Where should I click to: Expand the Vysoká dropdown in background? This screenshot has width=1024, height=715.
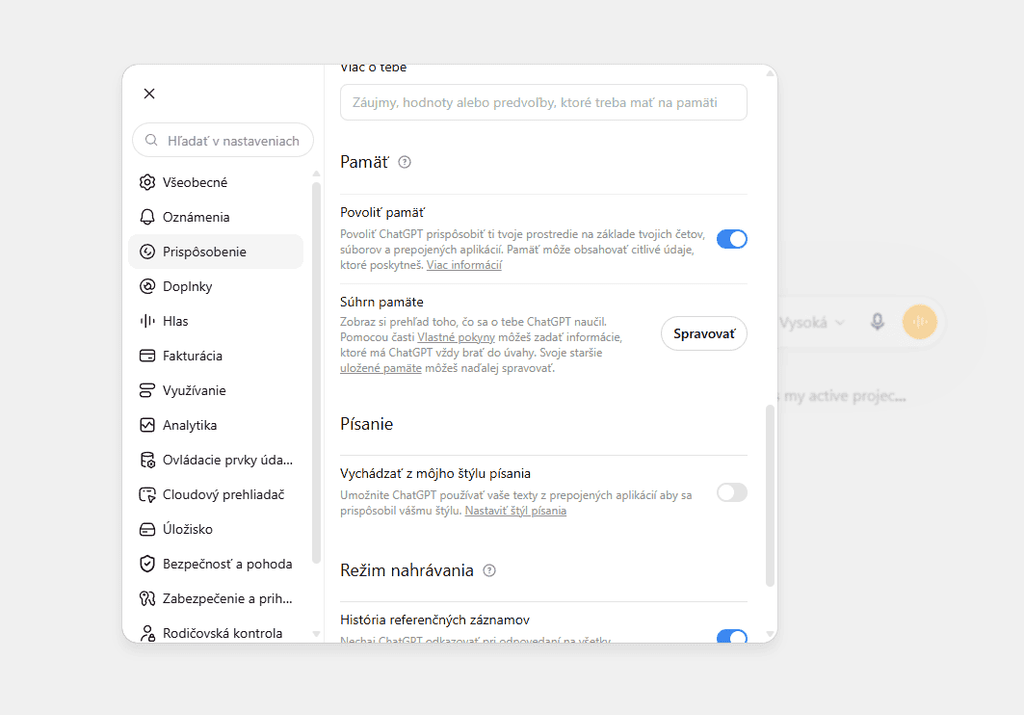(812, 323)
